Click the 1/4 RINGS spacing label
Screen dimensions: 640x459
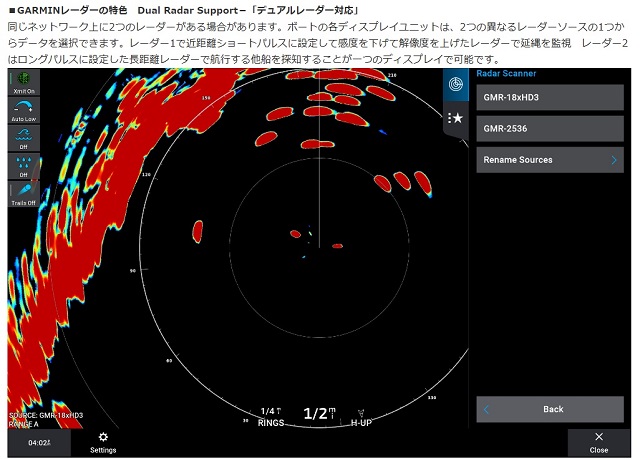click(270, 417)
